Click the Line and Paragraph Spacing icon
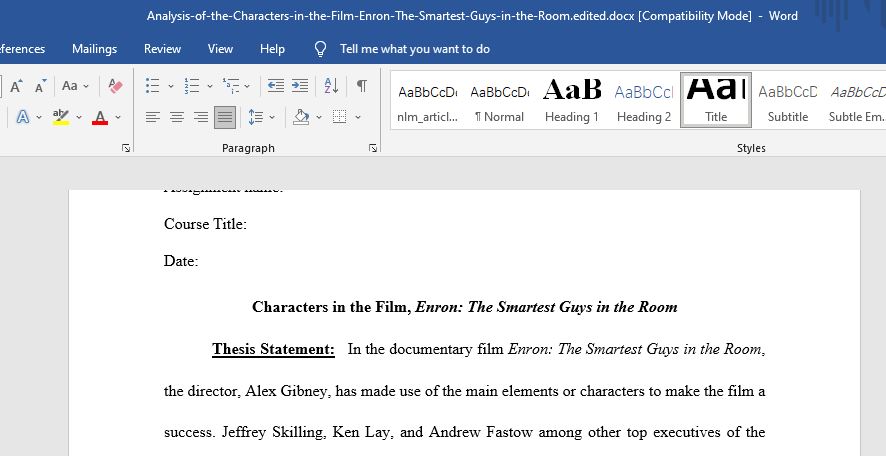 (255, 117)
